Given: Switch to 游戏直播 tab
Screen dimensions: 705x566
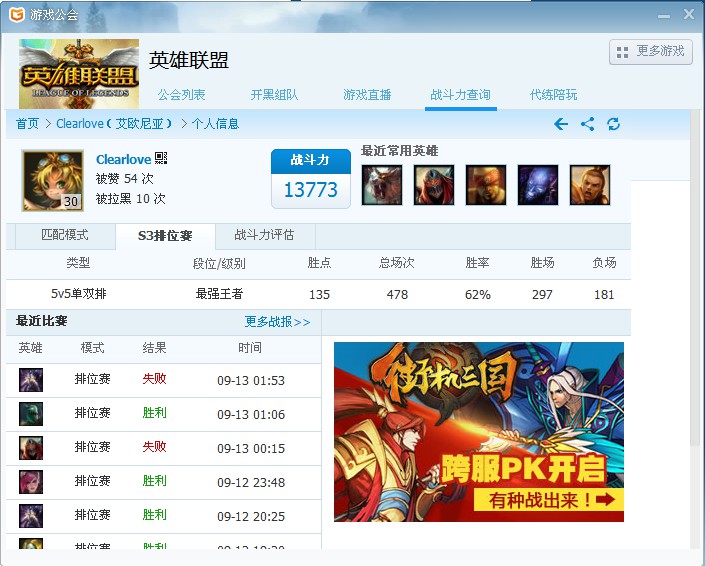Looking at the screenshot, I should point(367,95).
